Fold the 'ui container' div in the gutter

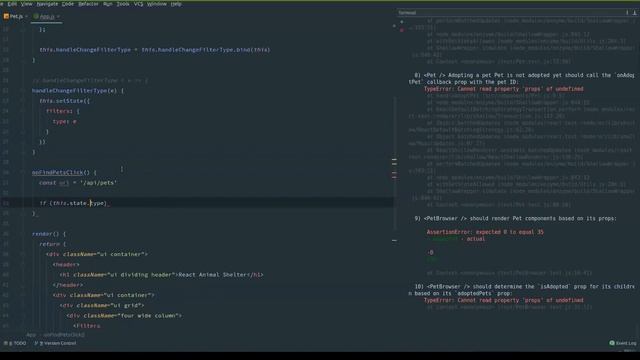pos(22,254)
